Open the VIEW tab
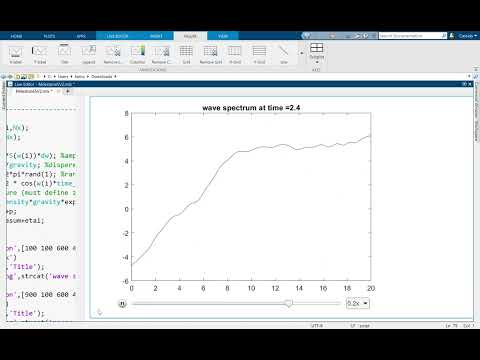The height and width of the screenshot is (360, 480). click(223, 36)
